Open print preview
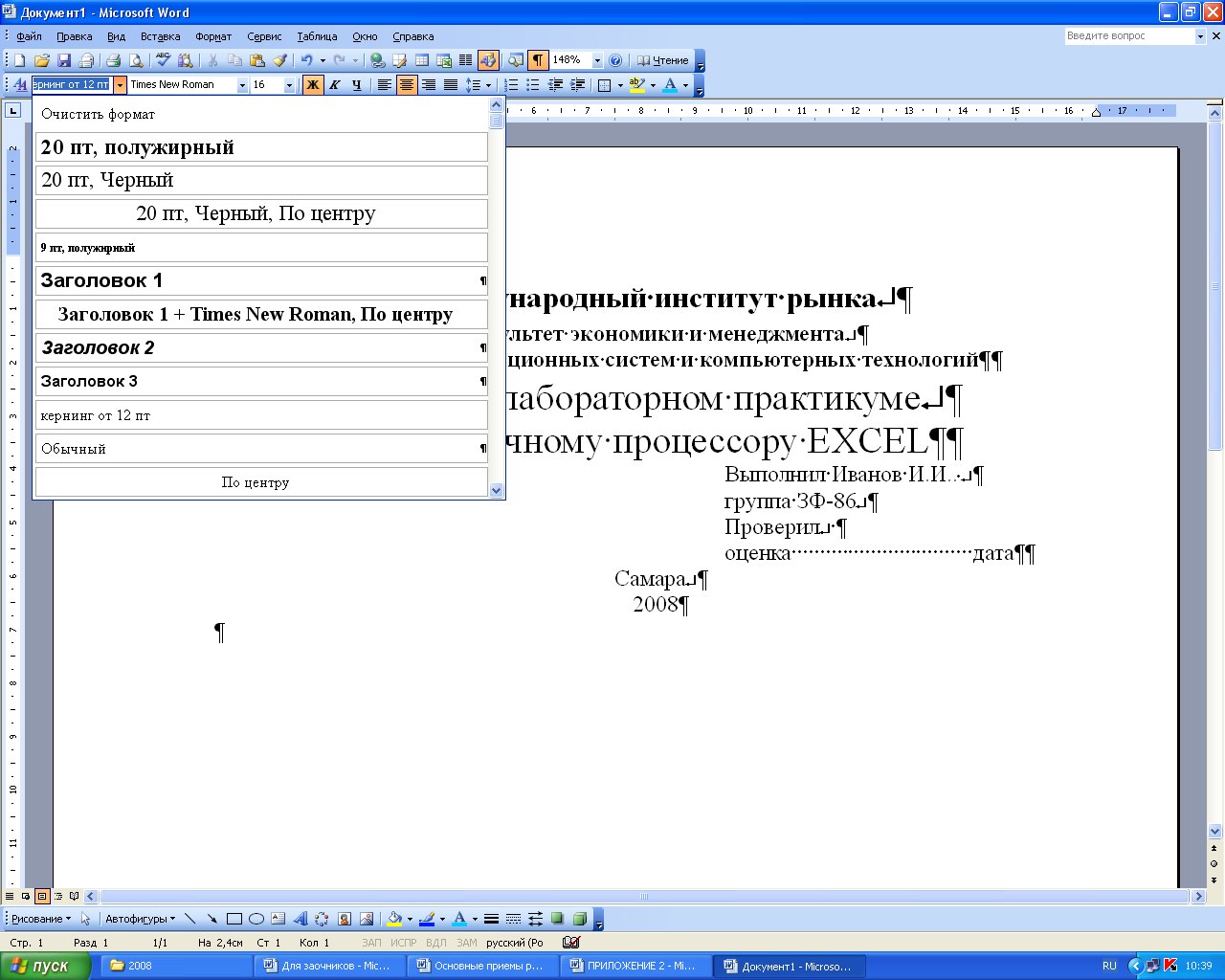This screenshot has height=980, width=1225. coord(136,60)
